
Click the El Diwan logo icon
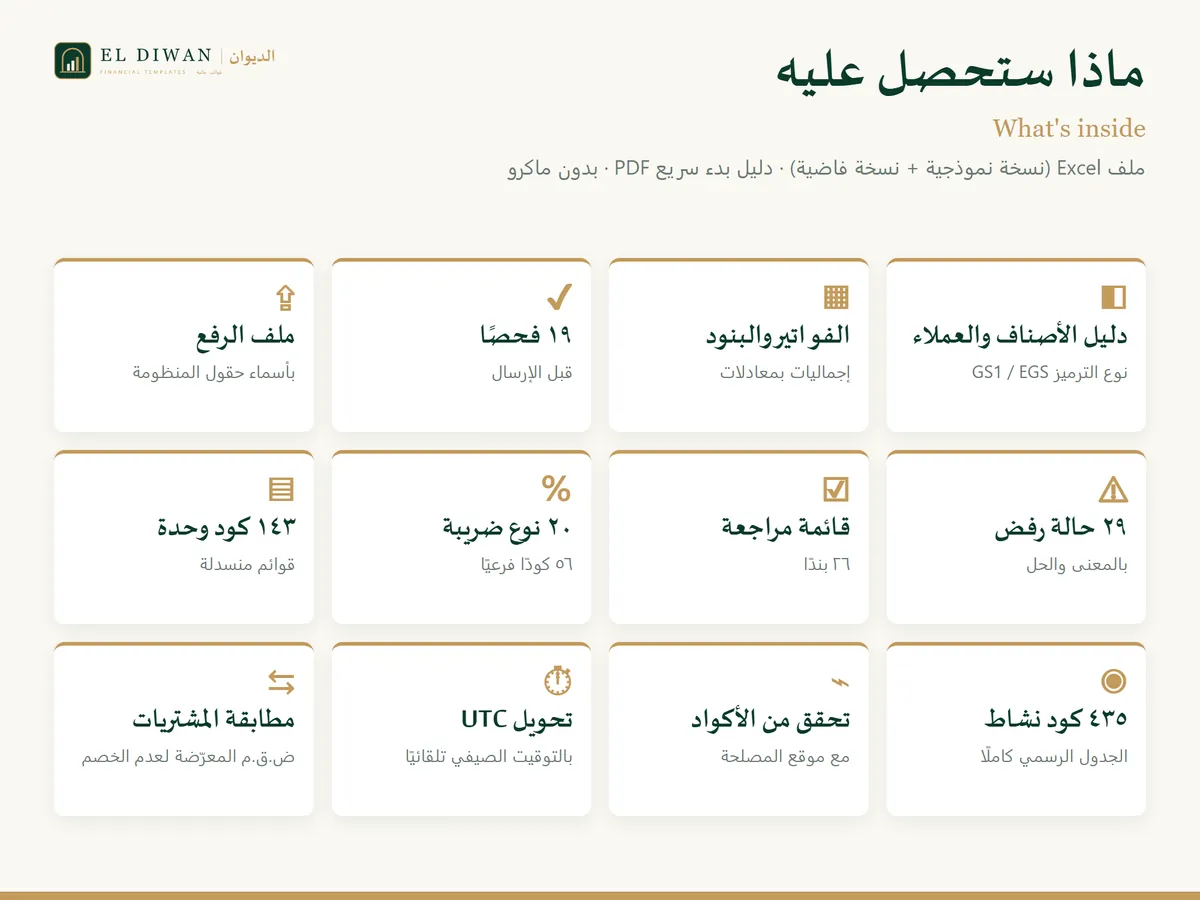(x=73, y=61)
